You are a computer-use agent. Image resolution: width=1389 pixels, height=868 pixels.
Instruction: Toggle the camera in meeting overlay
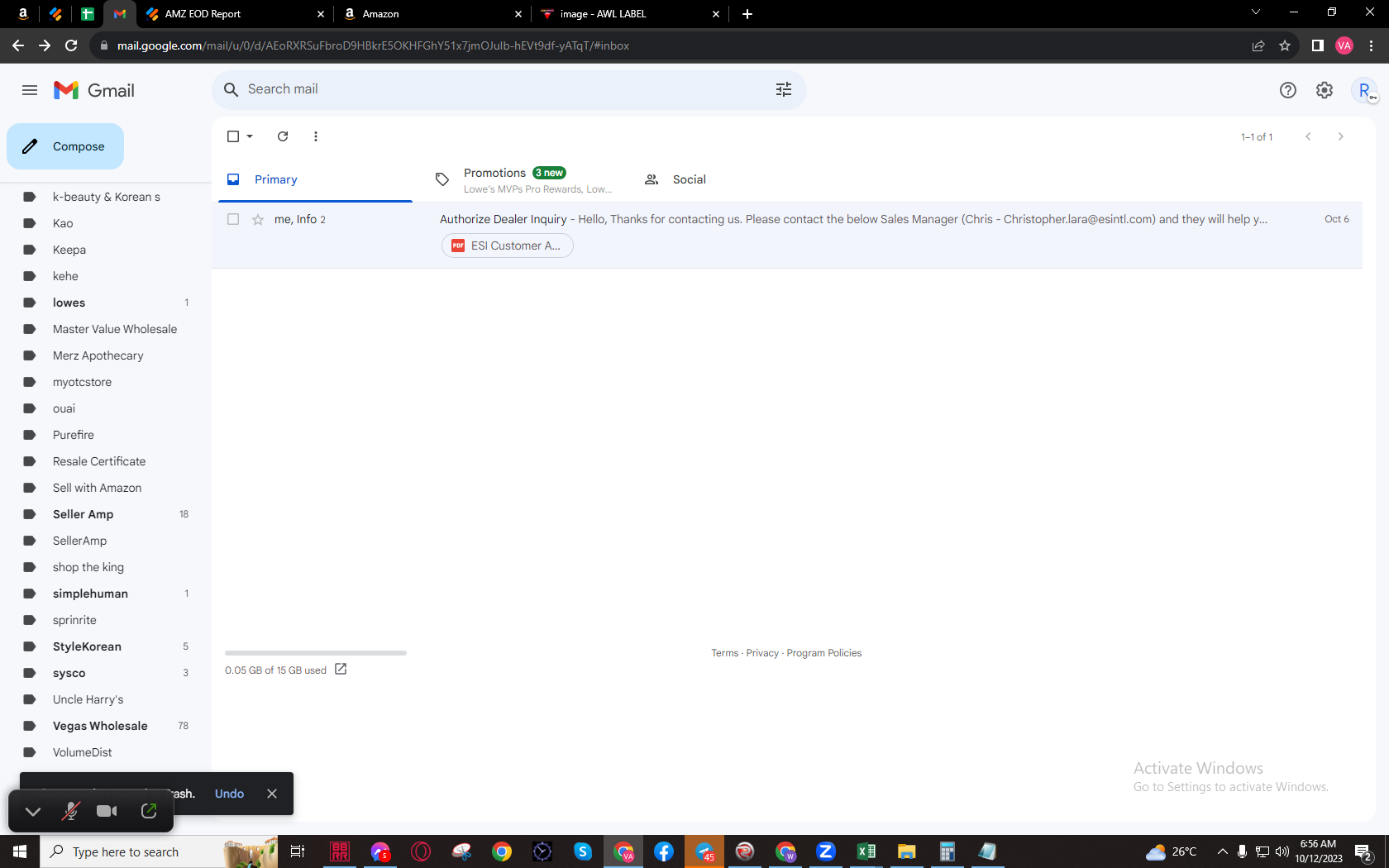[x=107, y=811]
